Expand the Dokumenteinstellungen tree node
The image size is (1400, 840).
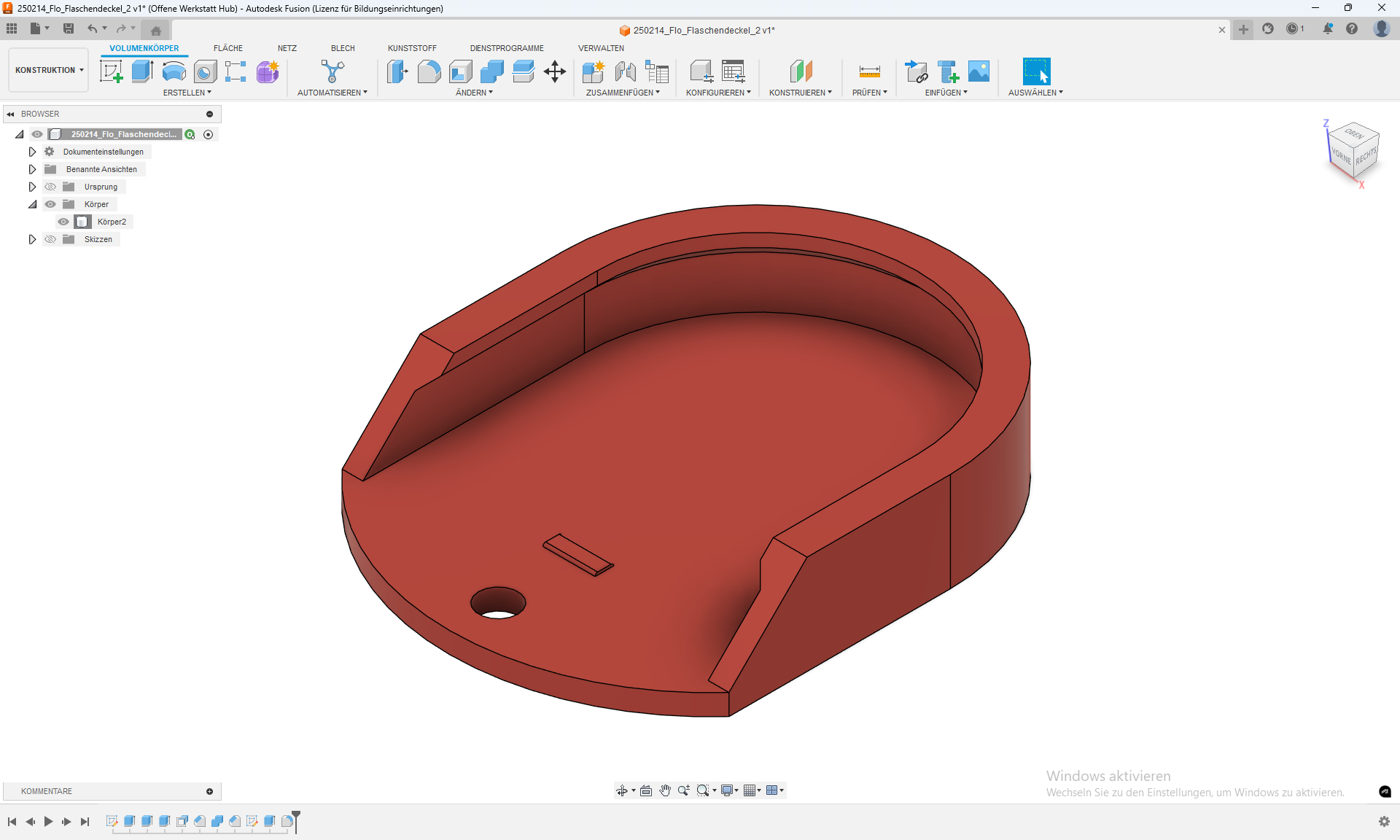point(32,152)
